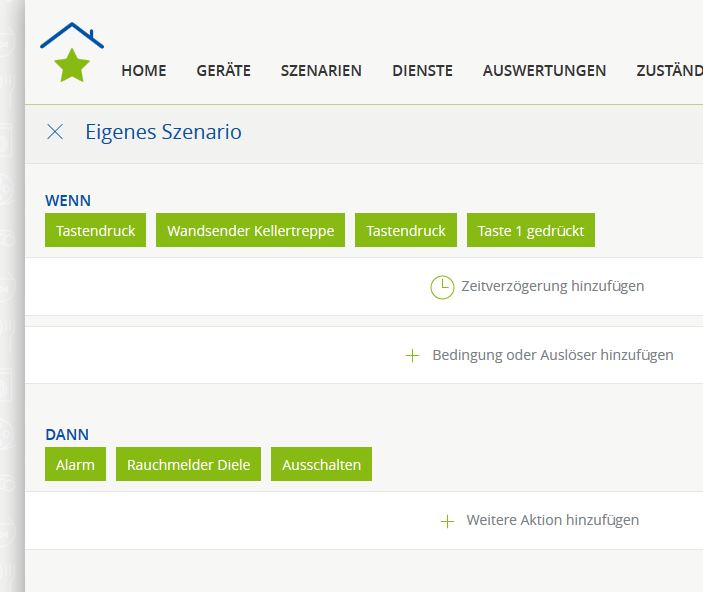Viewport: 703px width, 592px height.
Task: Close the Eigenes Szenario editor
Action: point(55,132)
